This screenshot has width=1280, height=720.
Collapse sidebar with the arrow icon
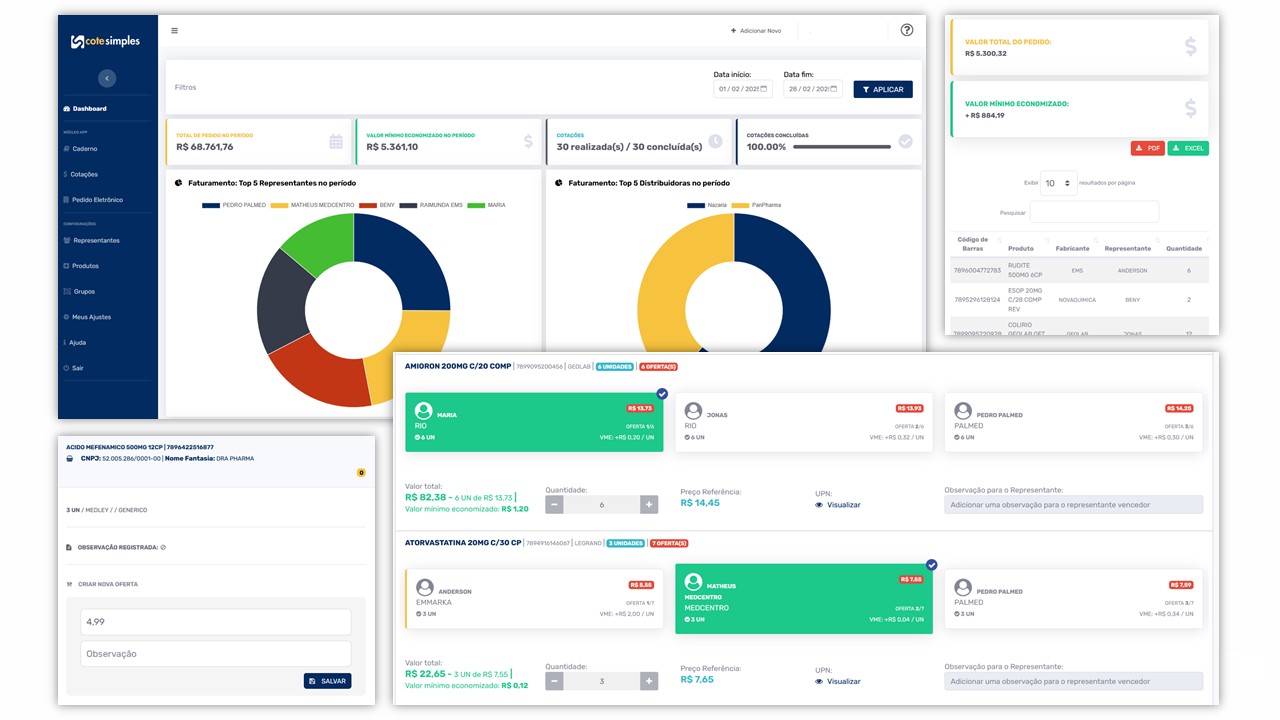(x=107, y=78)
